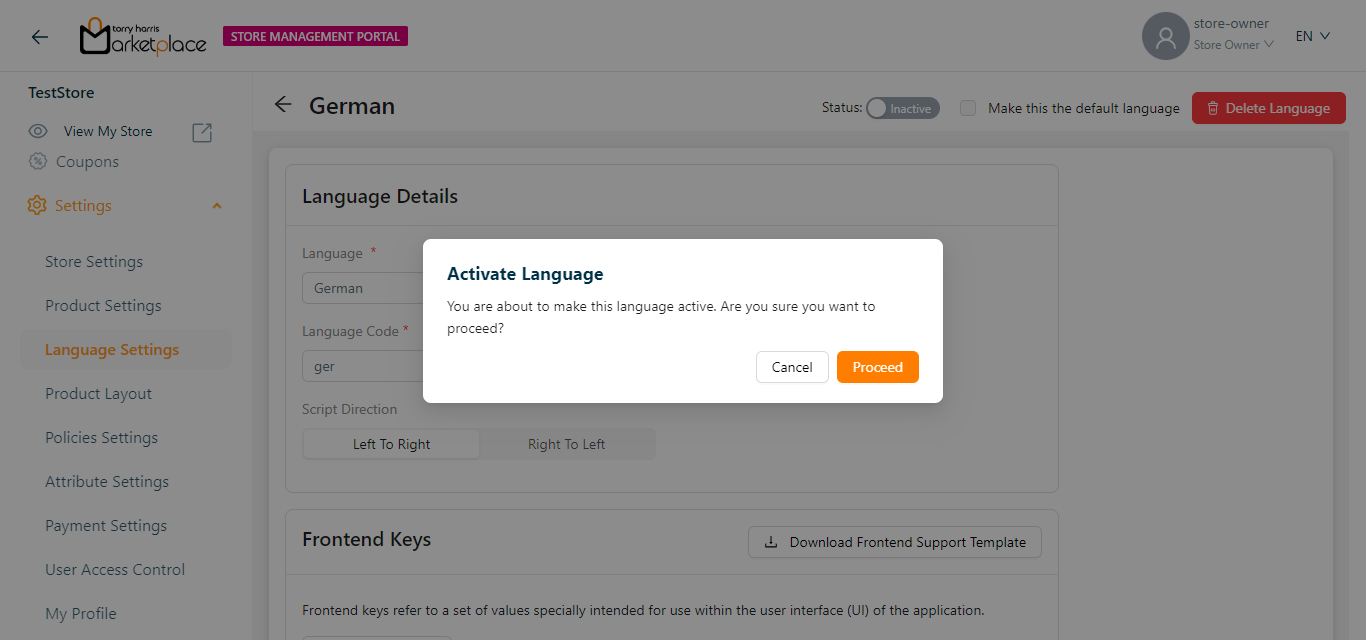Open Product Settings in sidebar

coord(103,306)
